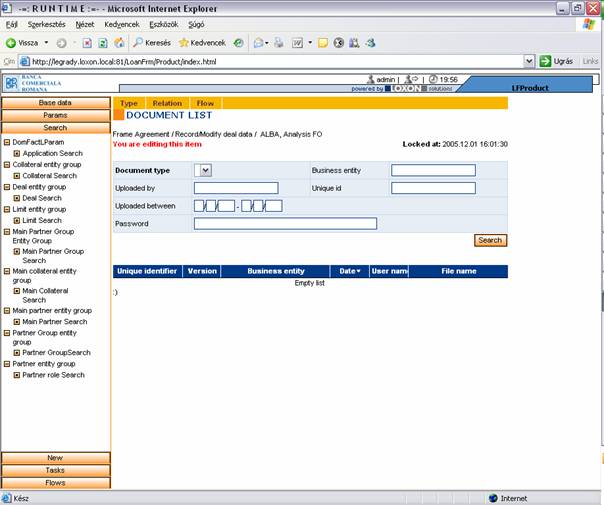Click the orange Search button in form
Viewport: 604px width, 505px height.
(490, 240)
